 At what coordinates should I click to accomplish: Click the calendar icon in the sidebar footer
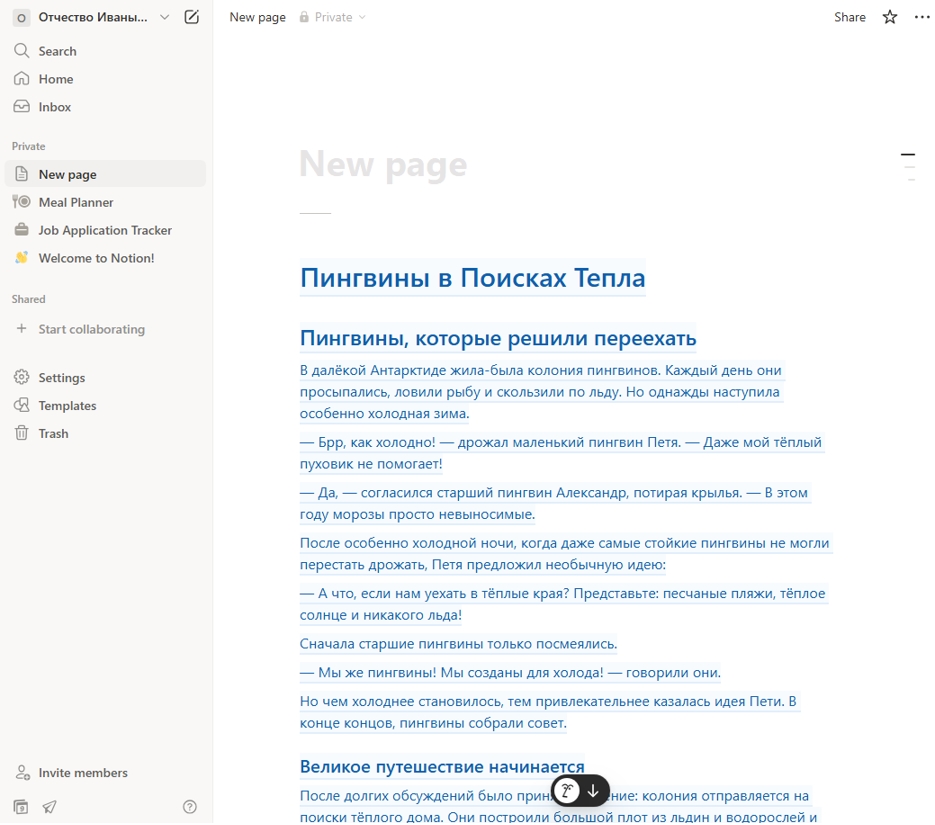[21, 807]
